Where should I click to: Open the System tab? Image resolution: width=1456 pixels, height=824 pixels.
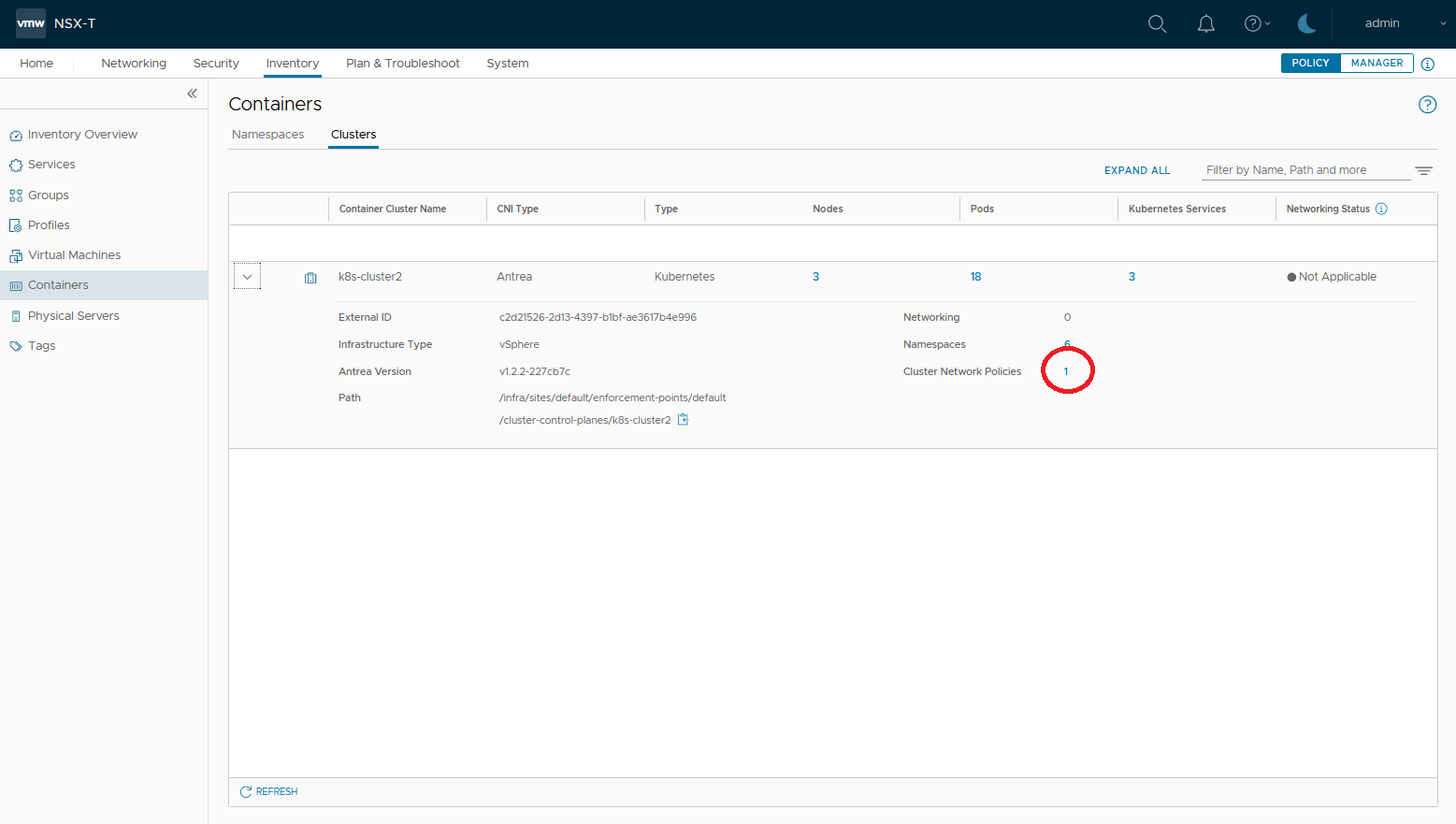508,64
